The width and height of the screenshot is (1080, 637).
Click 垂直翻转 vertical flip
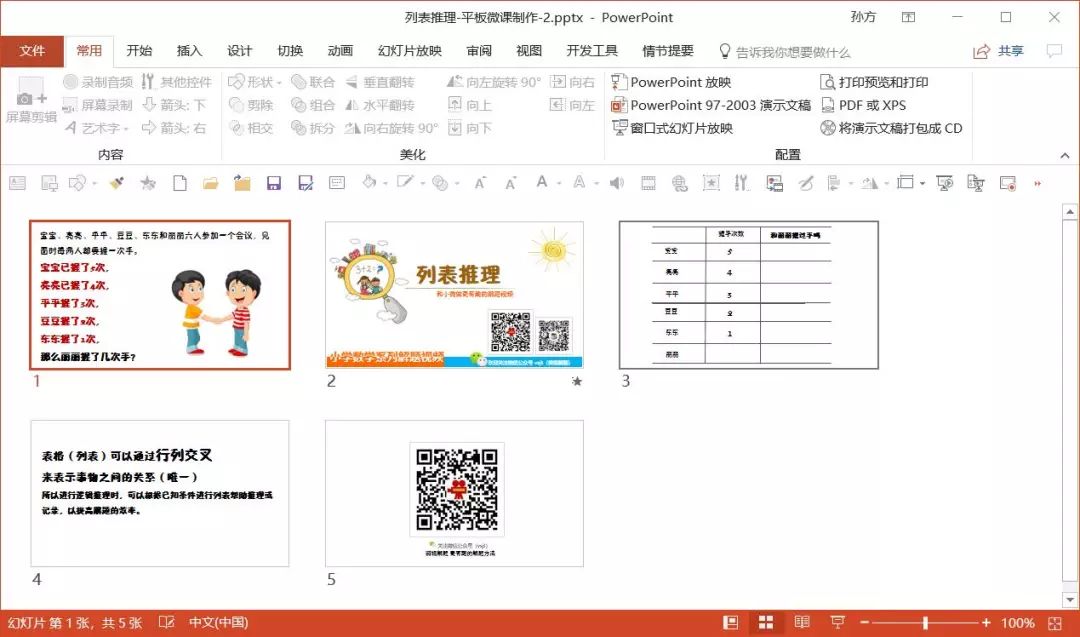[380, 82]
